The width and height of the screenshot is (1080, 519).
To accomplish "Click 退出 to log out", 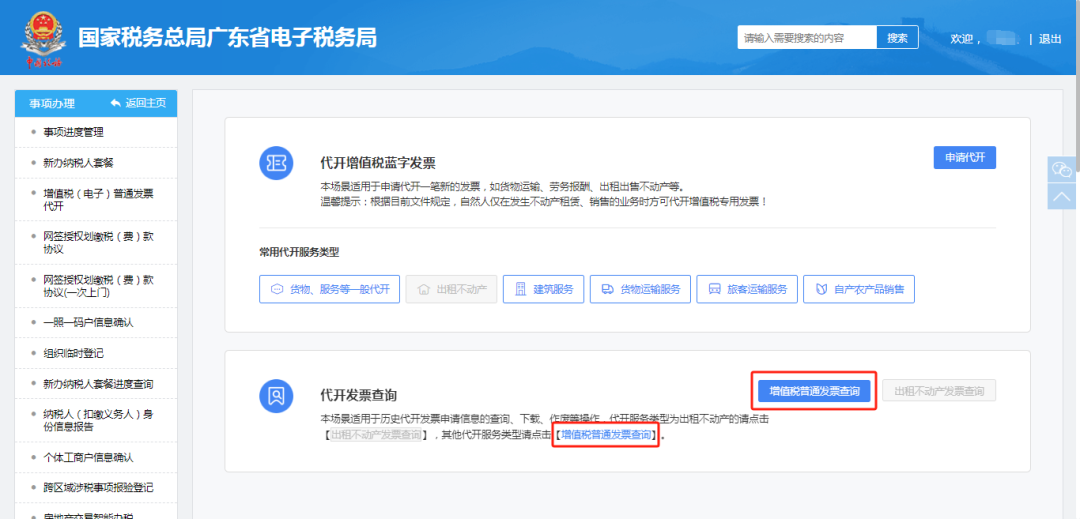I will 1050,39.
